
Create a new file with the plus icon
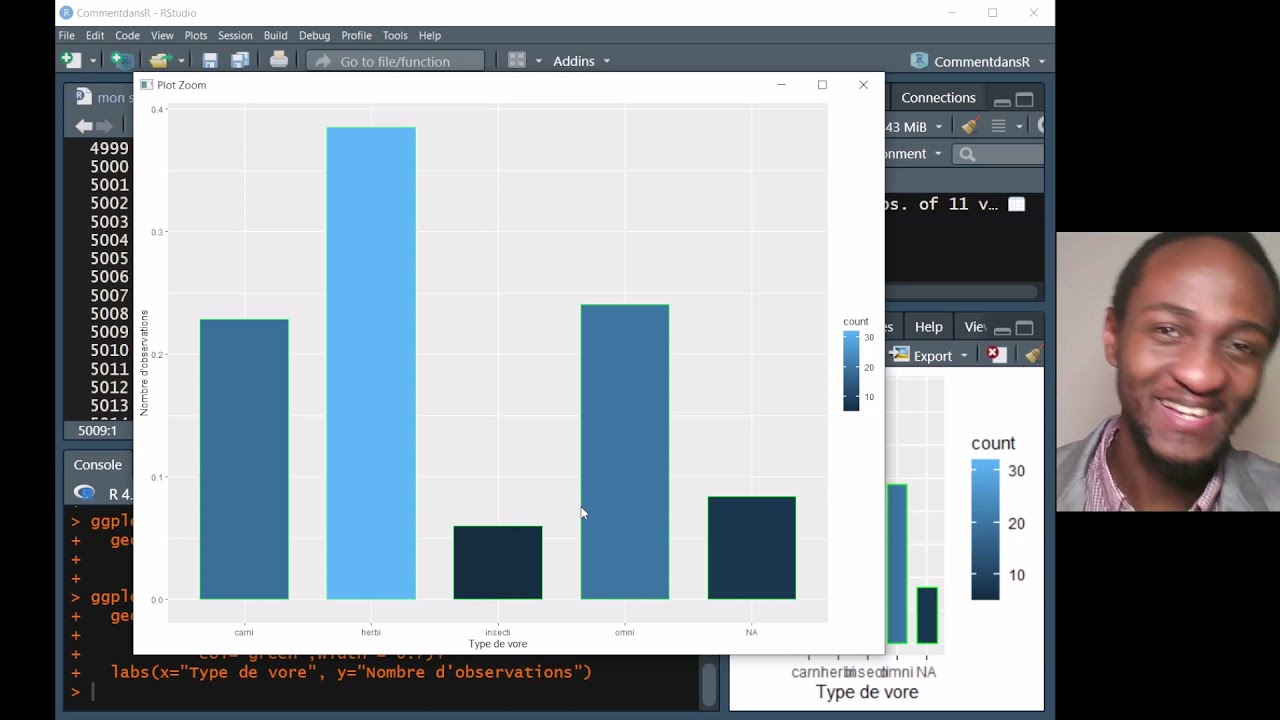[70, 61]
